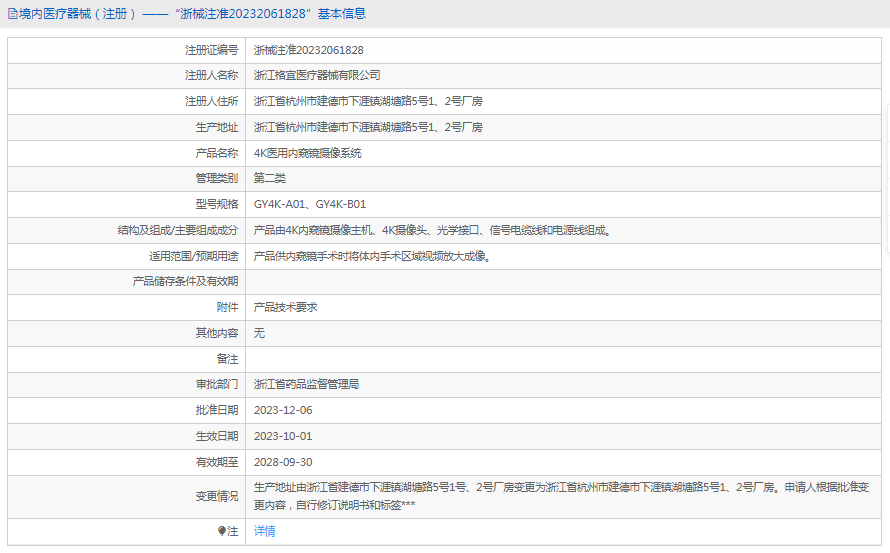The width and height of the screenshot is (890, 553).
Task: Select effective date 2023-10-01
Action: [283, 436]
